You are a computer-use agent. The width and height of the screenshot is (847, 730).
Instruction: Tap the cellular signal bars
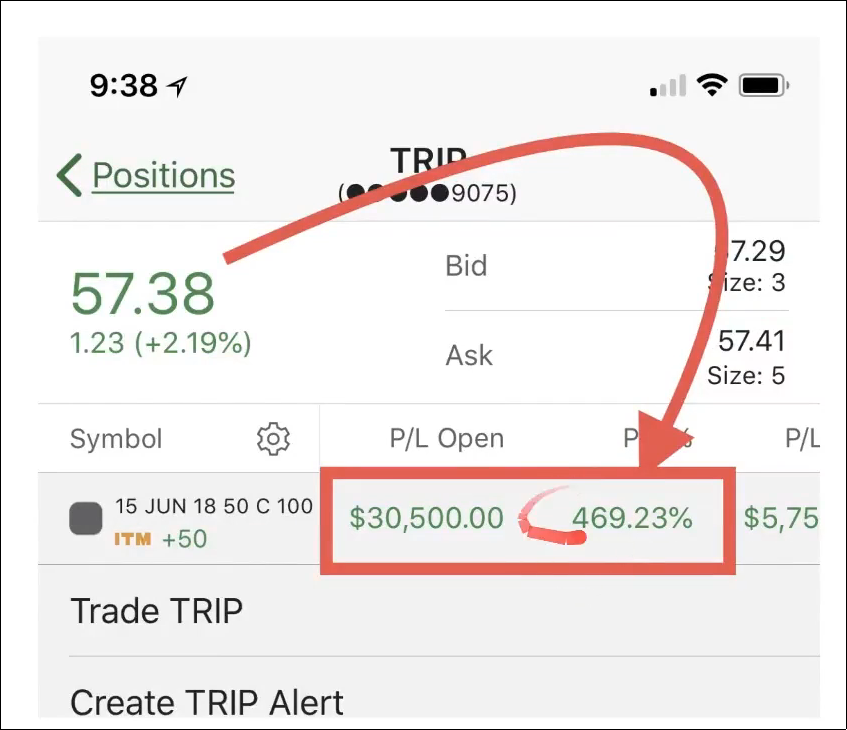668,85
